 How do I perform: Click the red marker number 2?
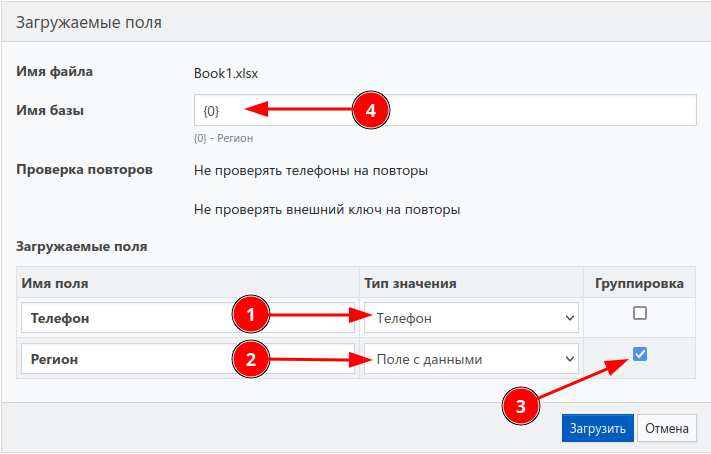click(x=251, y=358)
